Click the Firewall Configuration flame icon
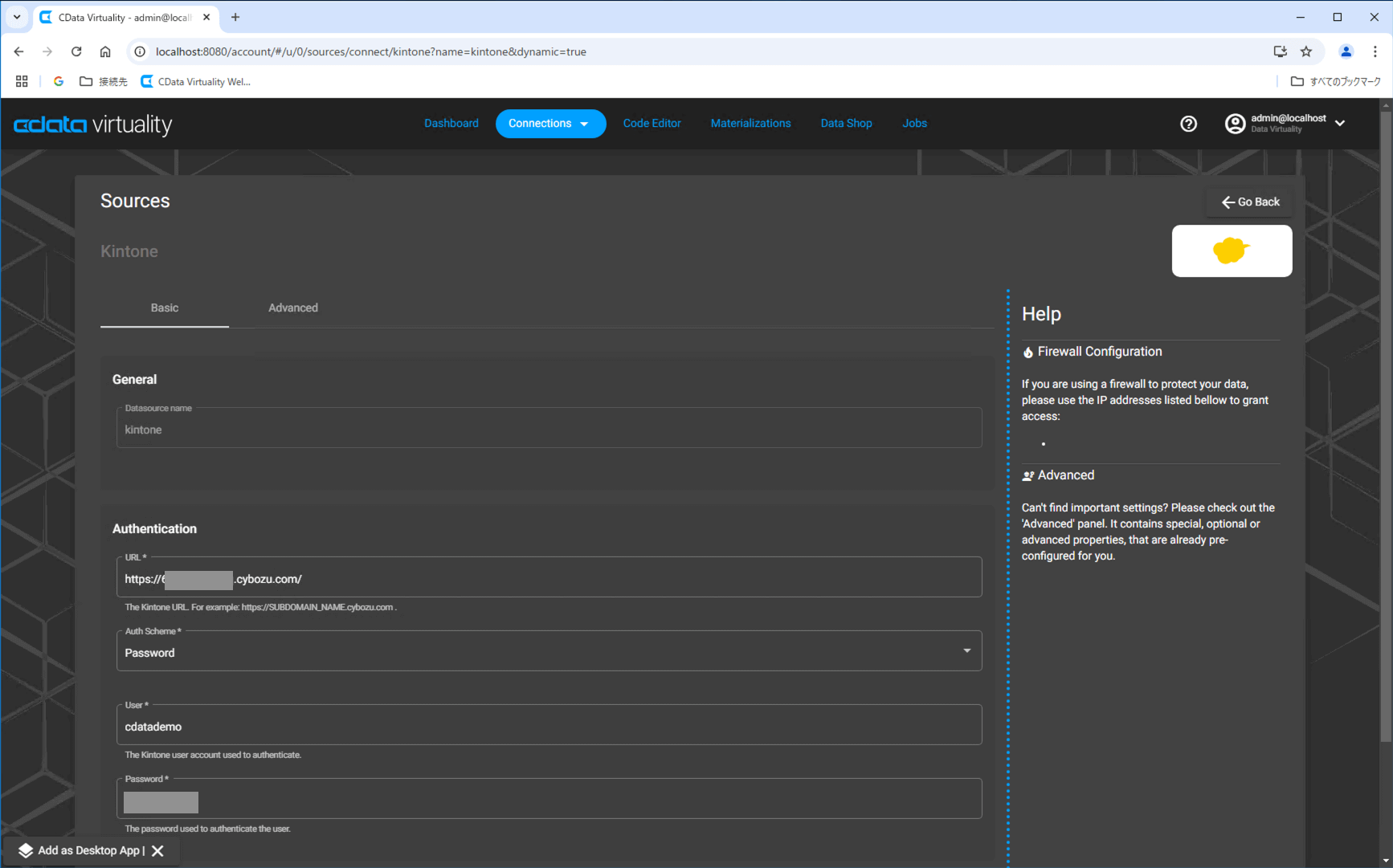The height and width of the screenshot is (868, 1393). pyautogui.click(x=1027, y=352)
